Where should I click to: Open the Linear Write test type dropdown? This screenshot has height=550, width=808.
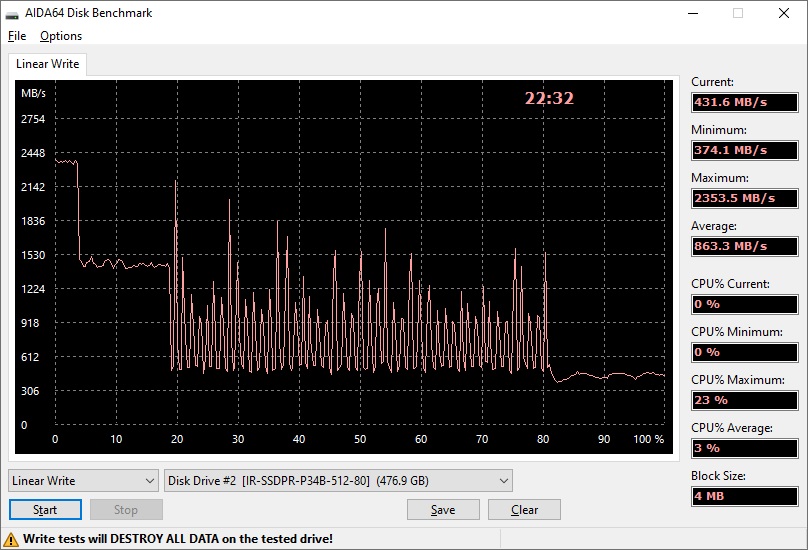[x=83, y=480]
